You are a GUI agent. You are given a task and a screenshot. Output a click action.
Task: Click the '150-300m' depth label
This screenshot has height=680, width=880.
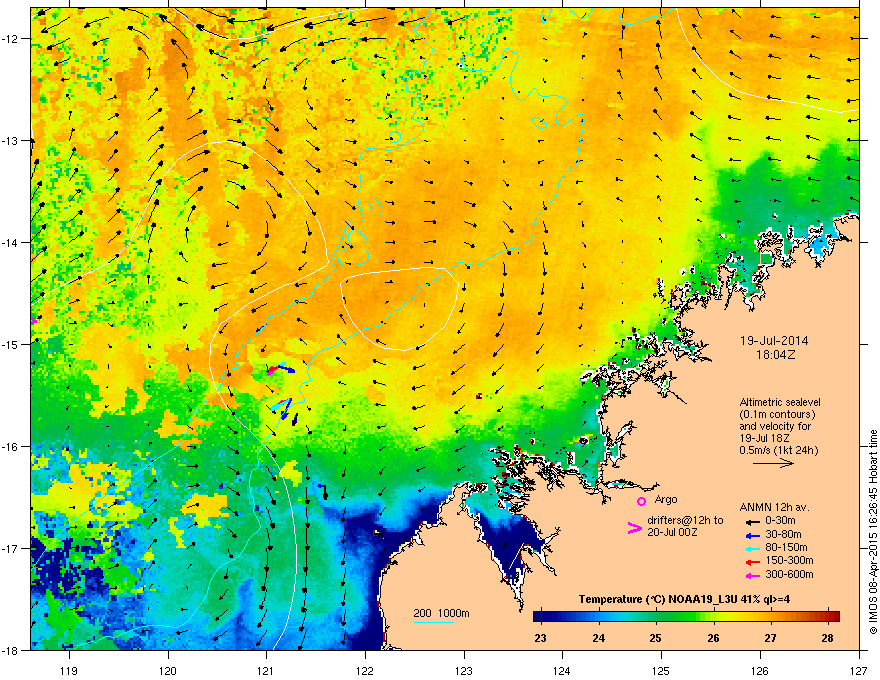(x=789, y=560)
